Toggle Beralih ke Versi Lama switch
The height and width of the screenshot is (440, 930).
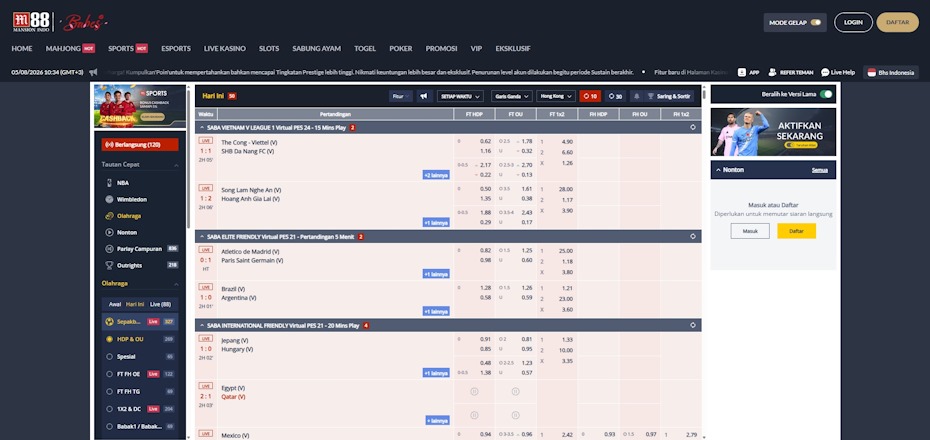(827, 94)
